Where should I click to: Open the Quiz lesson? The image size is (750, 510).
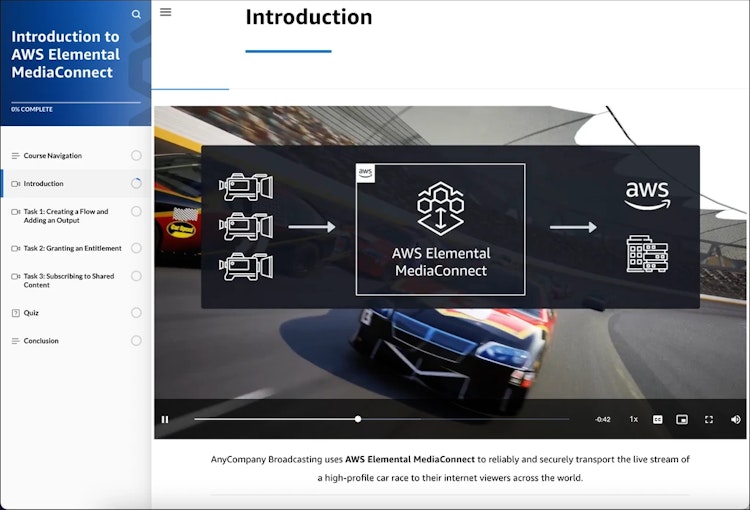click(76, 313)
